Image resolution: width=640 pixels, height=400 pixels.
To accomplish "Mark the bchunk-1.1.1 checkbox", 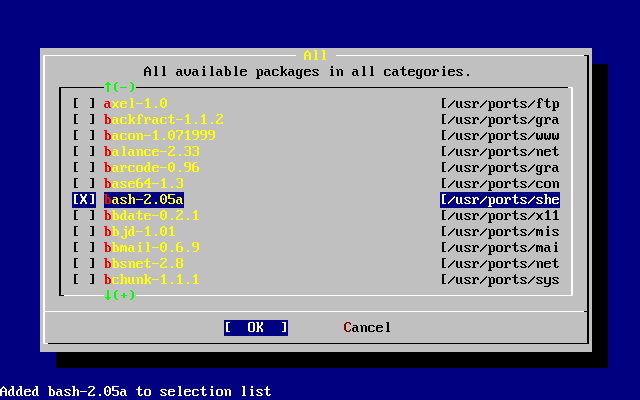I will pyautogui.click(x=84, y=279).
